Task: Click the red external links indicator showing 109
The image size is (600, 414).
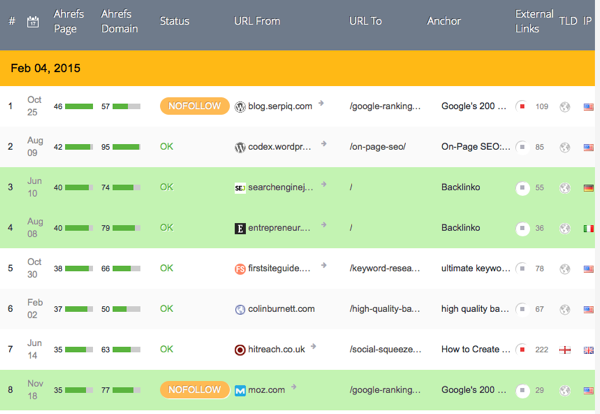Action: pyautogui.click(x=522, y=105)
